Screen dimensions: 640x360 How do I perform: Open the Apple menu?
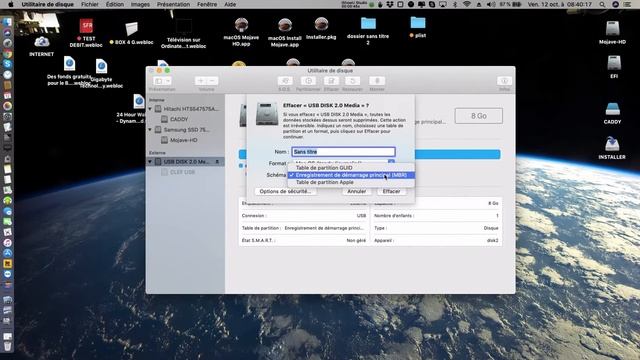pos(11,4)
